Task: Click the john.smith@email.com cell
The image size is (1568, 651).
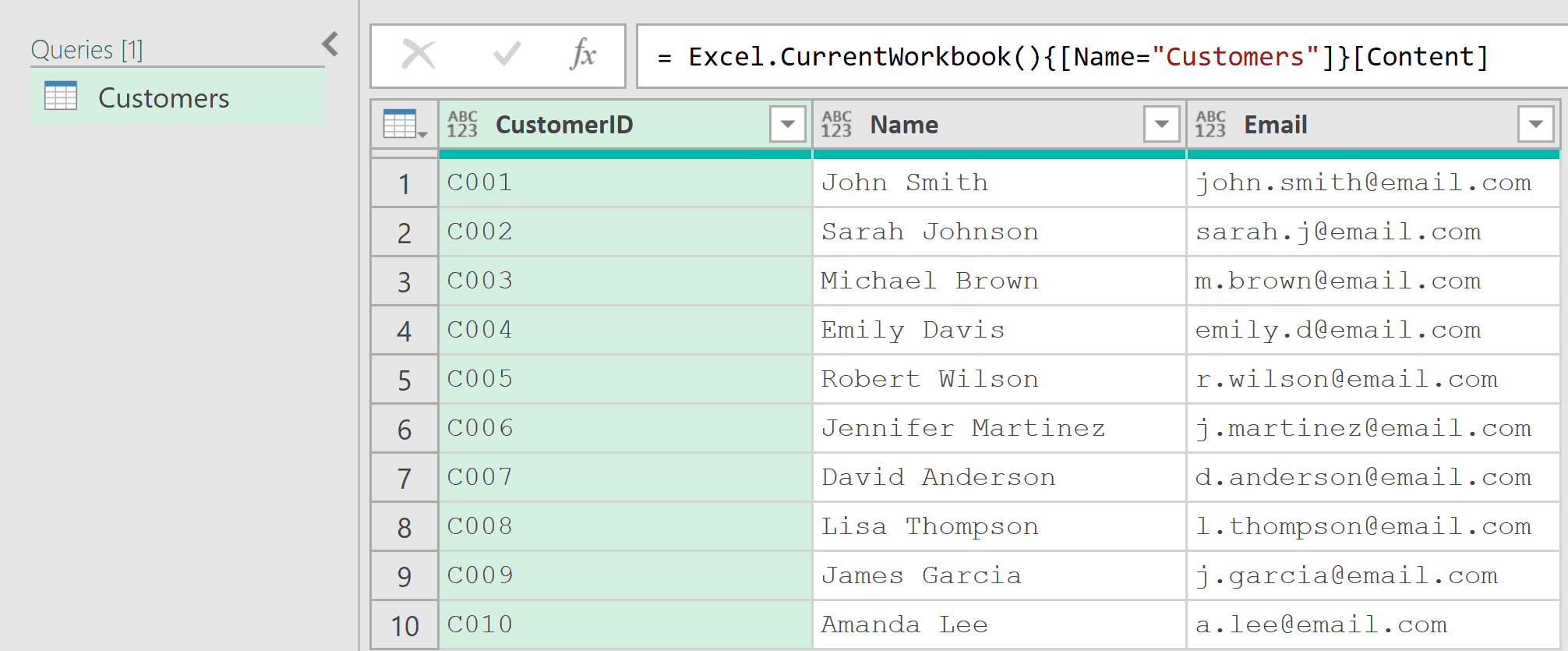Action: tap(1373, 183)
